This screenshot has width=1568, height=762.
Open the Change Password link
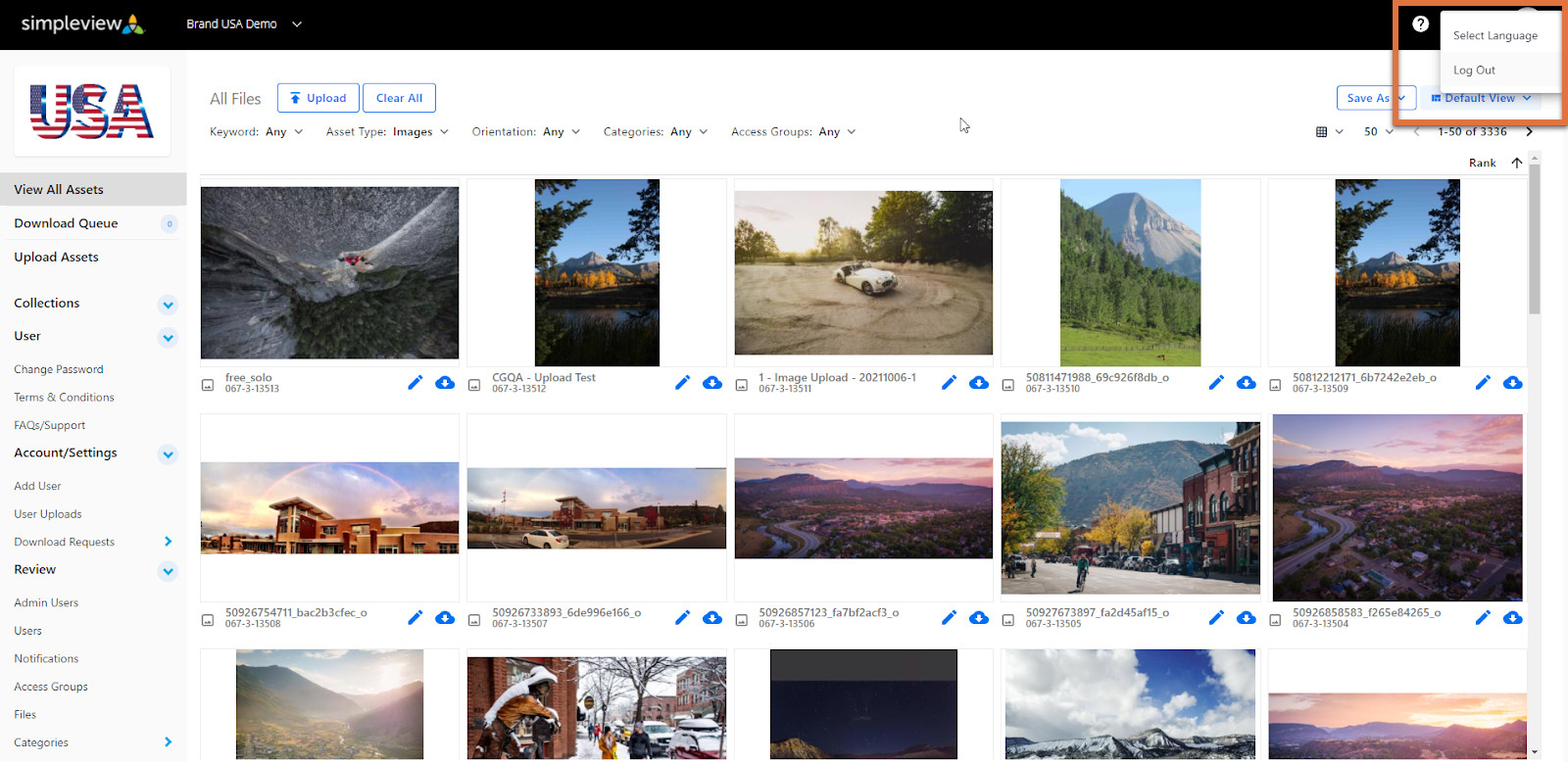(x=59, y=370)
